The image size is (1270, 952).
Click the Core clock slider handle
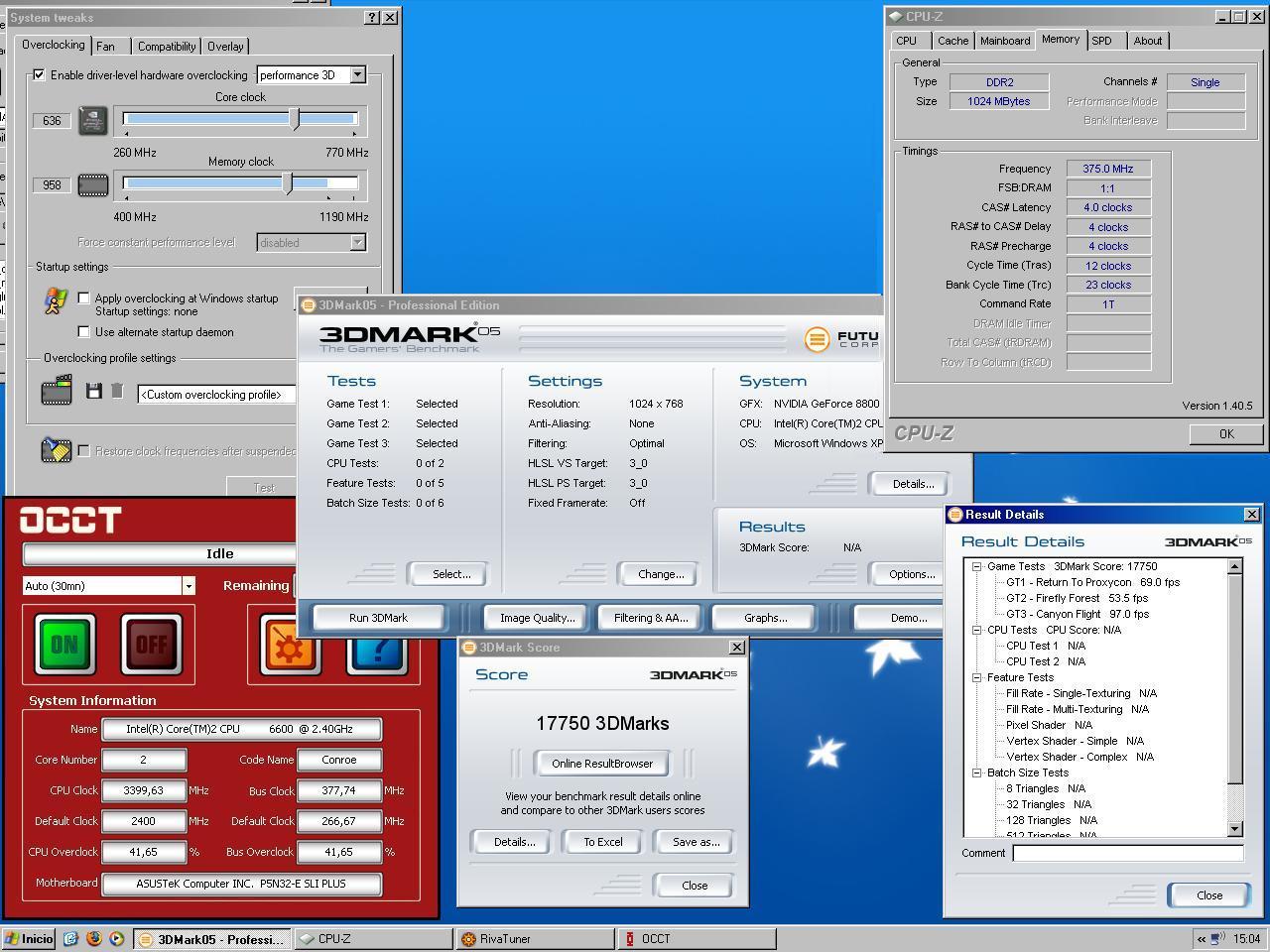(x=295, y=119)
